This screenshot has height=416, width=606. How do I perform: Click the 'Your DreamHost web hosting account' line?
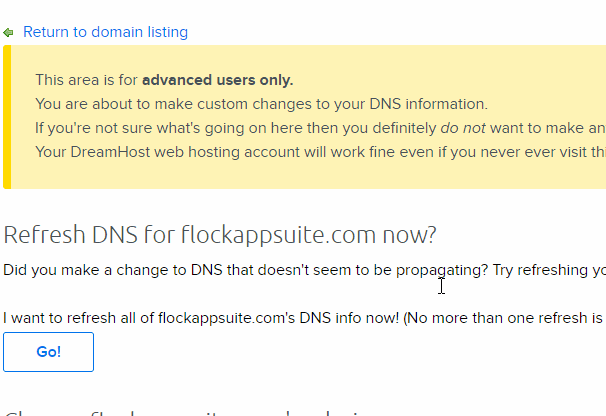coord(320,152)
